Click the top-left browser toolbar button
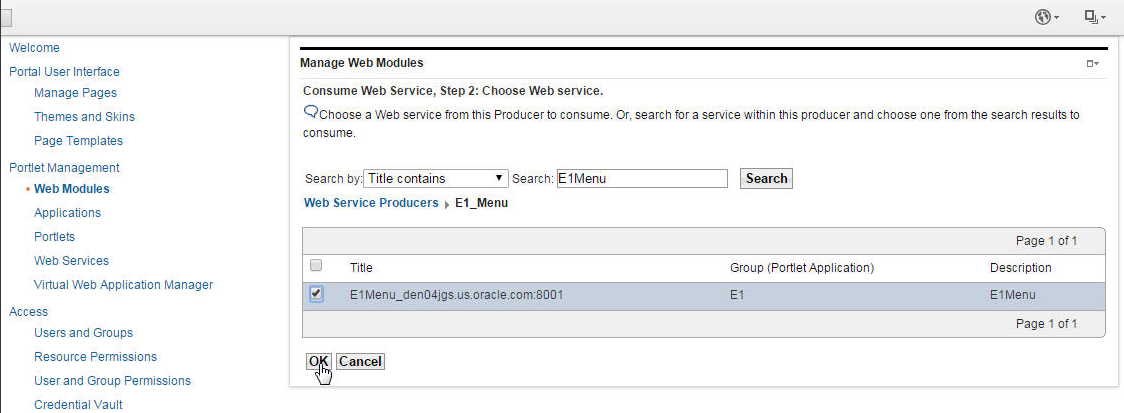Screen dimensions: 1124x413 pos(5,17)
